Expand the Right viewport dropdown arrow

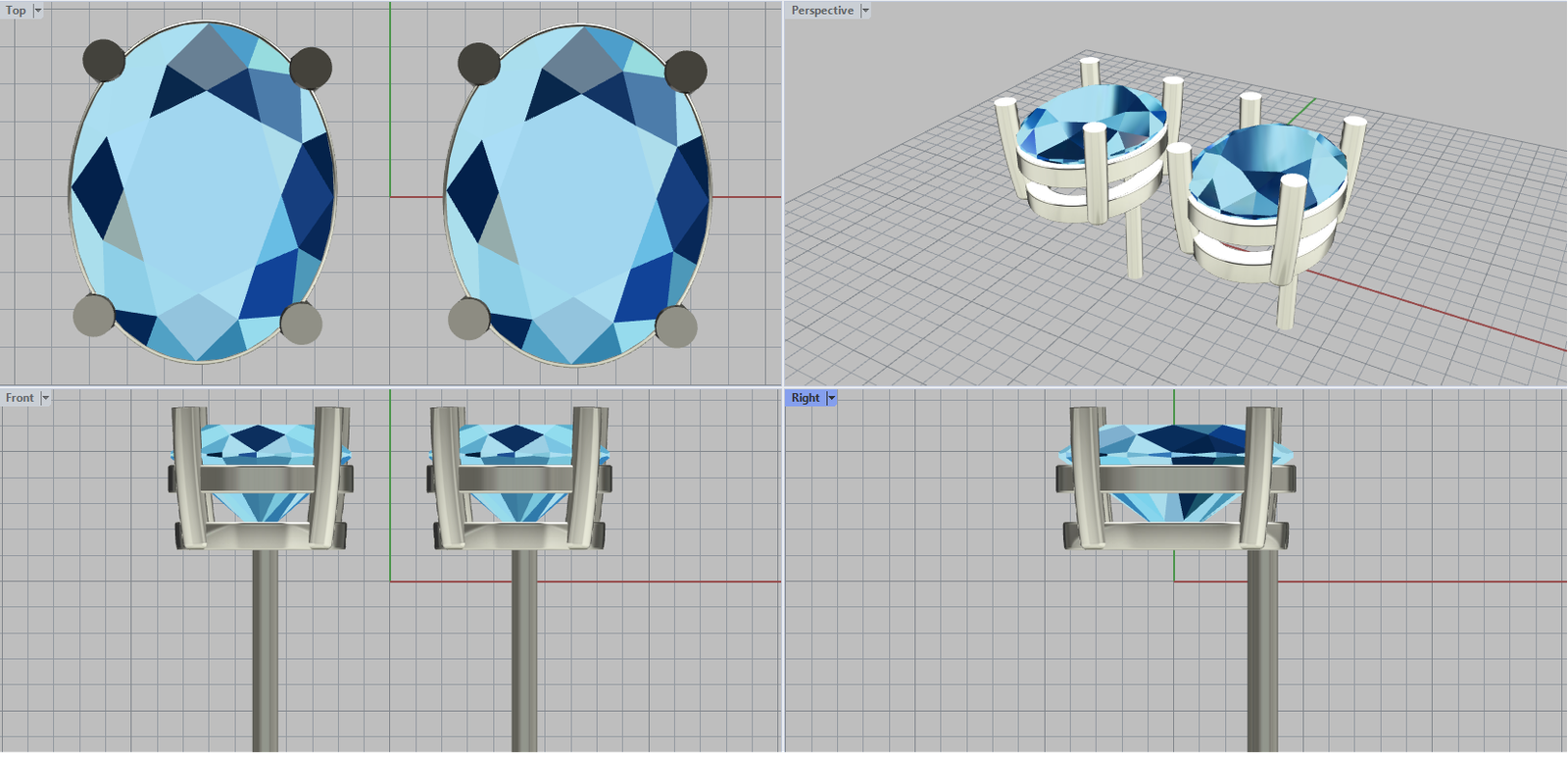coord(832,398)
